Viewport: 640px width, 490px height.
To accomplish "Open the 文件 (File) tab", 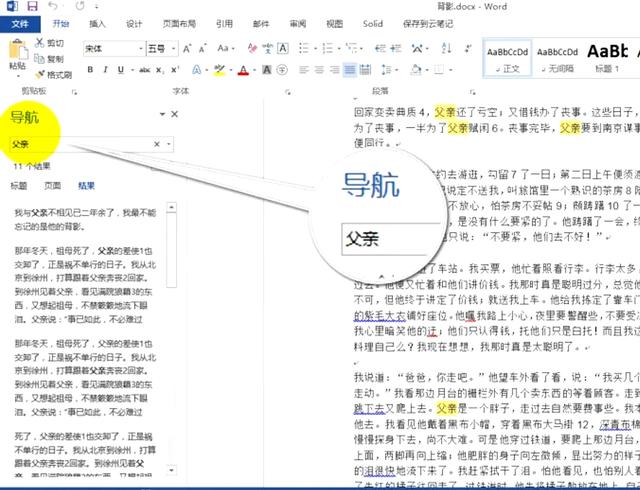I will click(x=20, y=24).
